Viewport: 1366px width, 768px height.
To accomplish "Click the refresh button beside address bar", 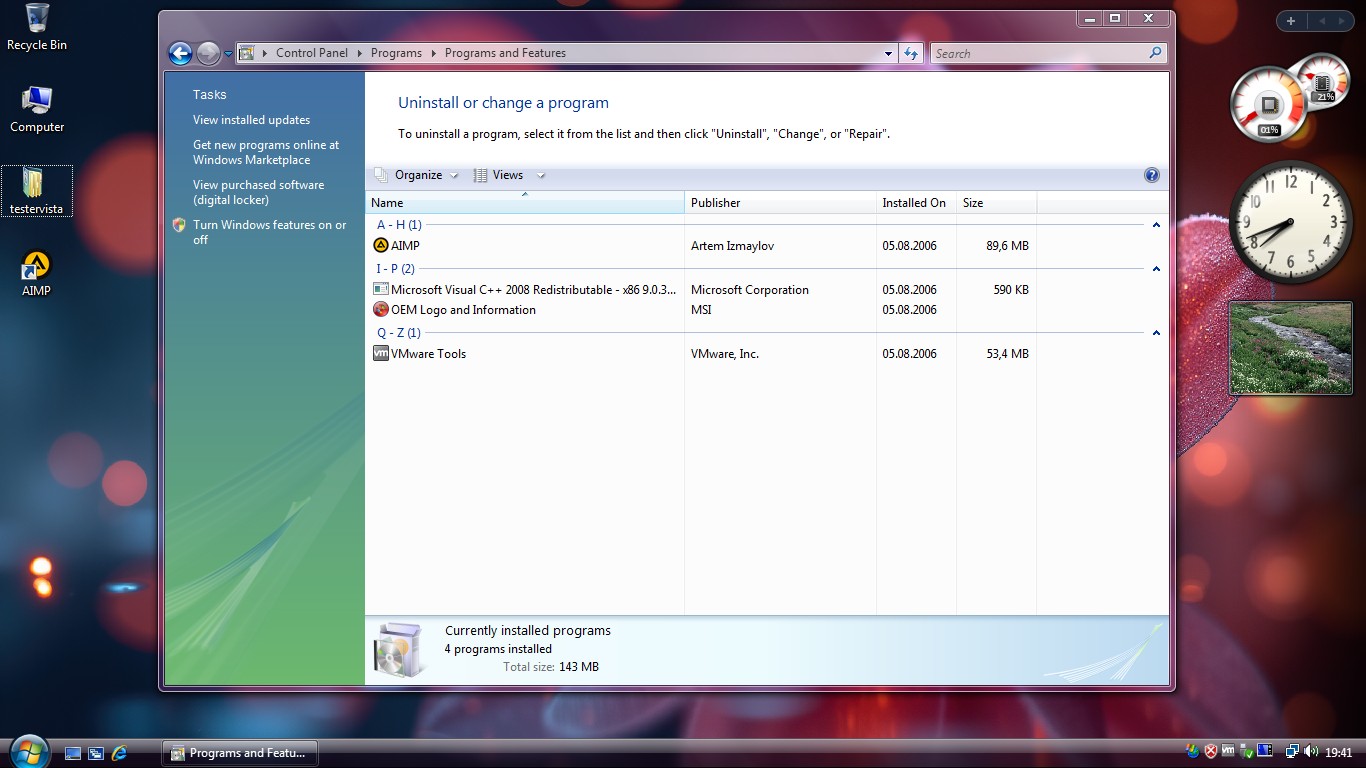I will coord(910,53).
